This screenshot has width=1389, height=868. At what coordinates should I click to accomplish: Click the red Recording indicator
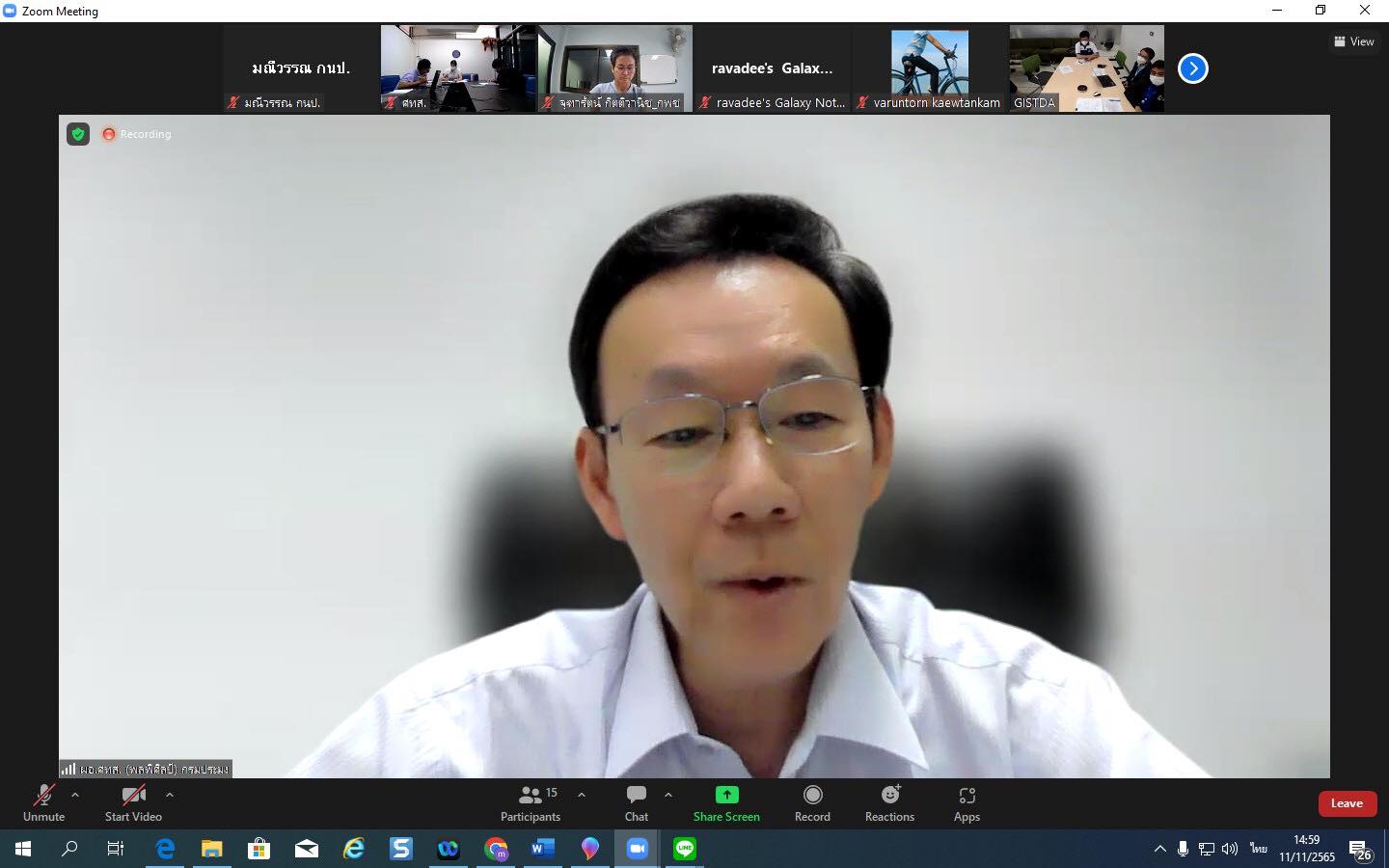[137, 134]
